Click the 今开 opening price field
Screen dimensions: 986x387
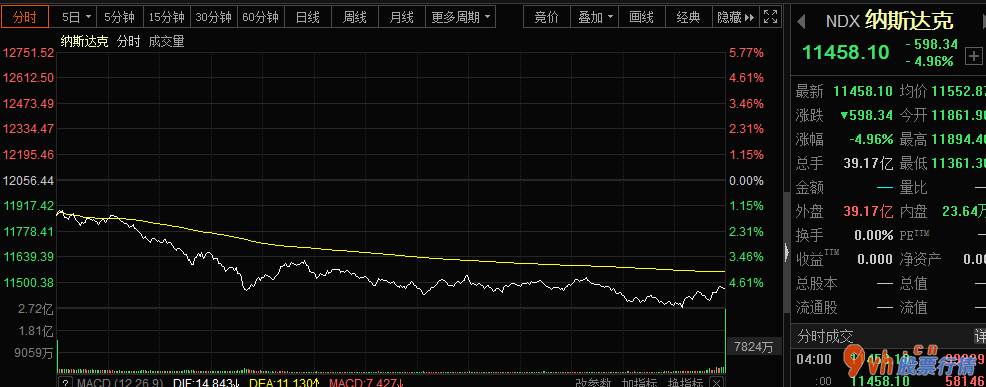point(943,115)
